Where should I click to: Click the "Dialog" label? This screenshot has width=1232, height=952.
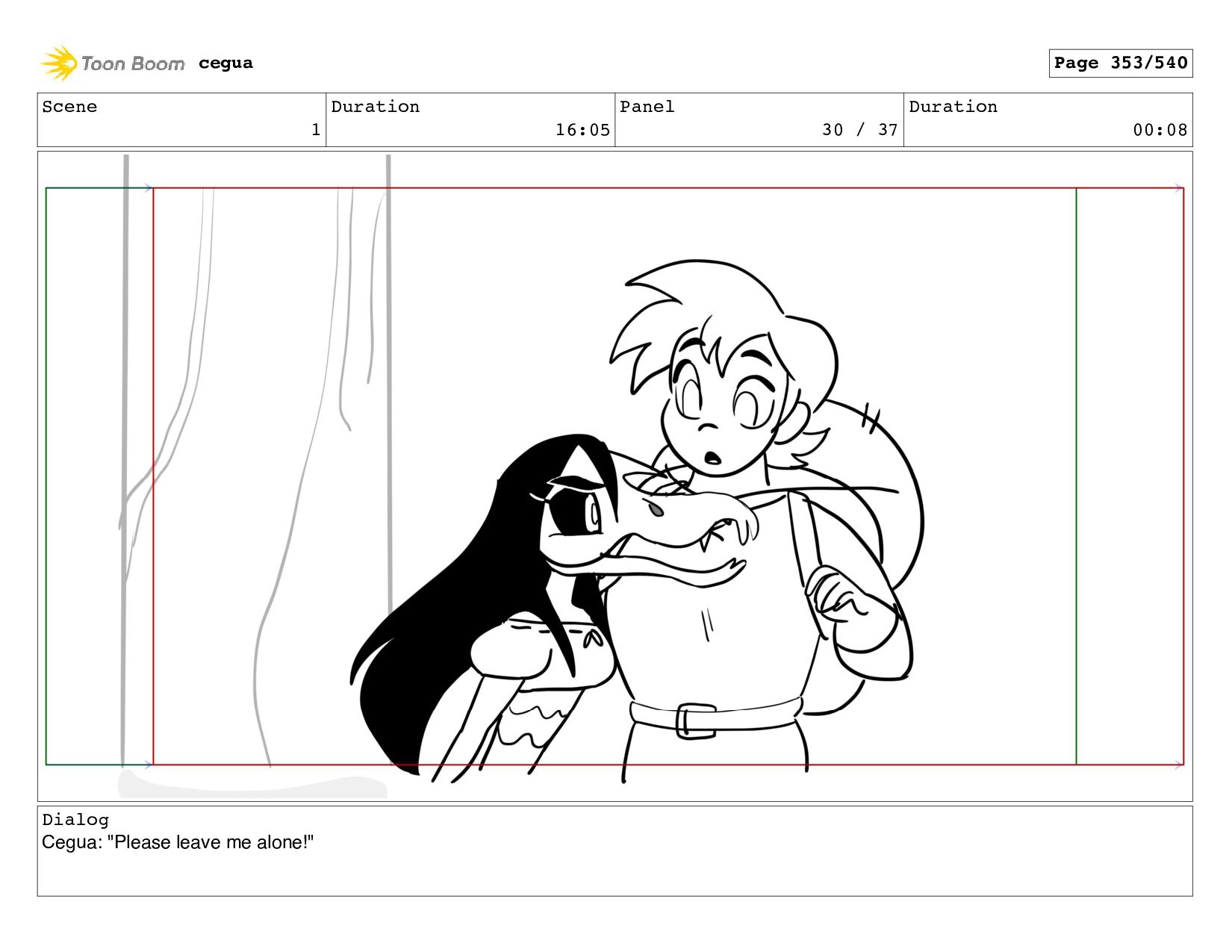pyautogui.click(x=75, y=820)
